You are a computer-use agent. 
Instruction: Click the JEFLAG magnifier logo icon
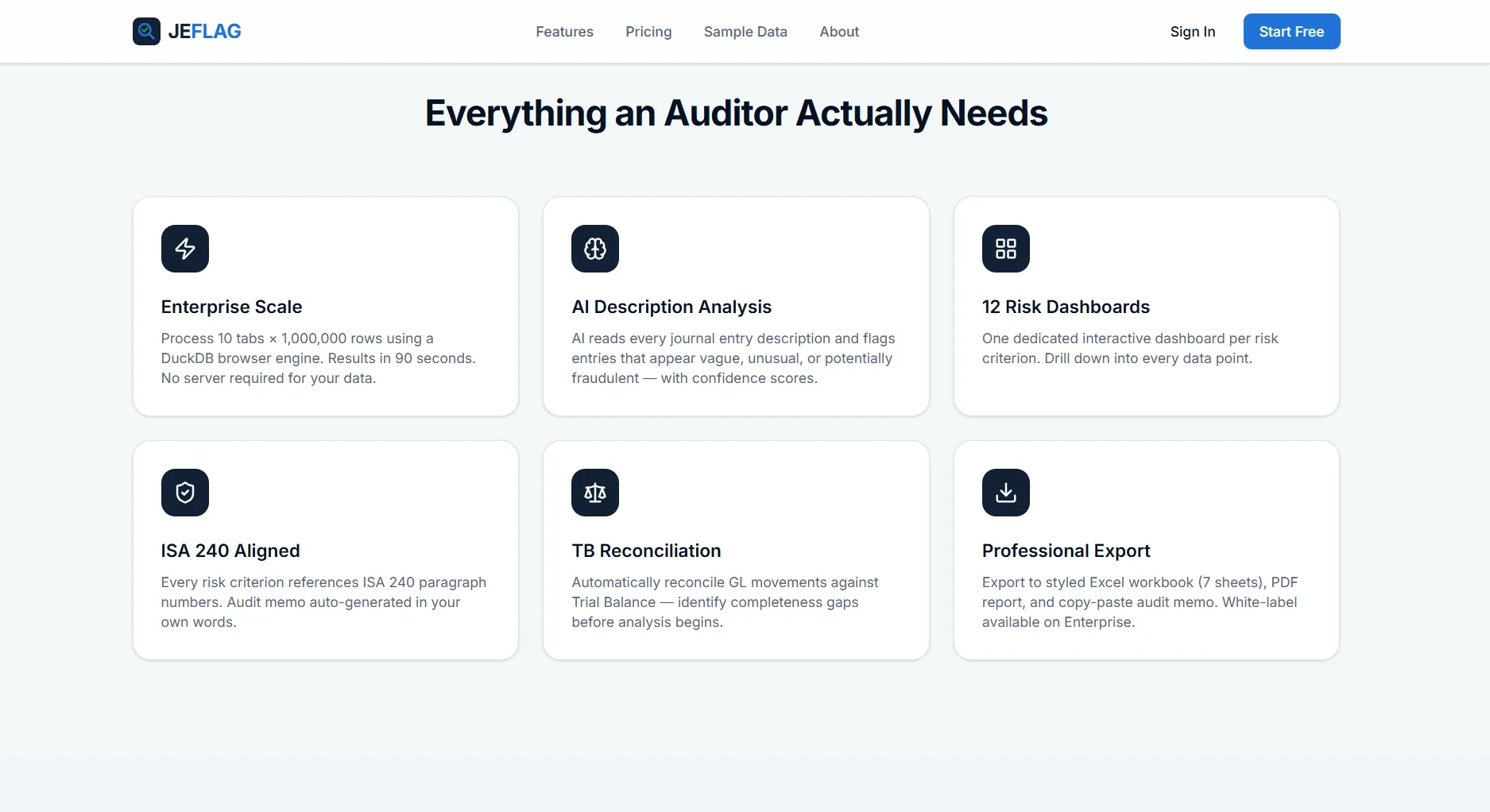click(x=146, y=31)
